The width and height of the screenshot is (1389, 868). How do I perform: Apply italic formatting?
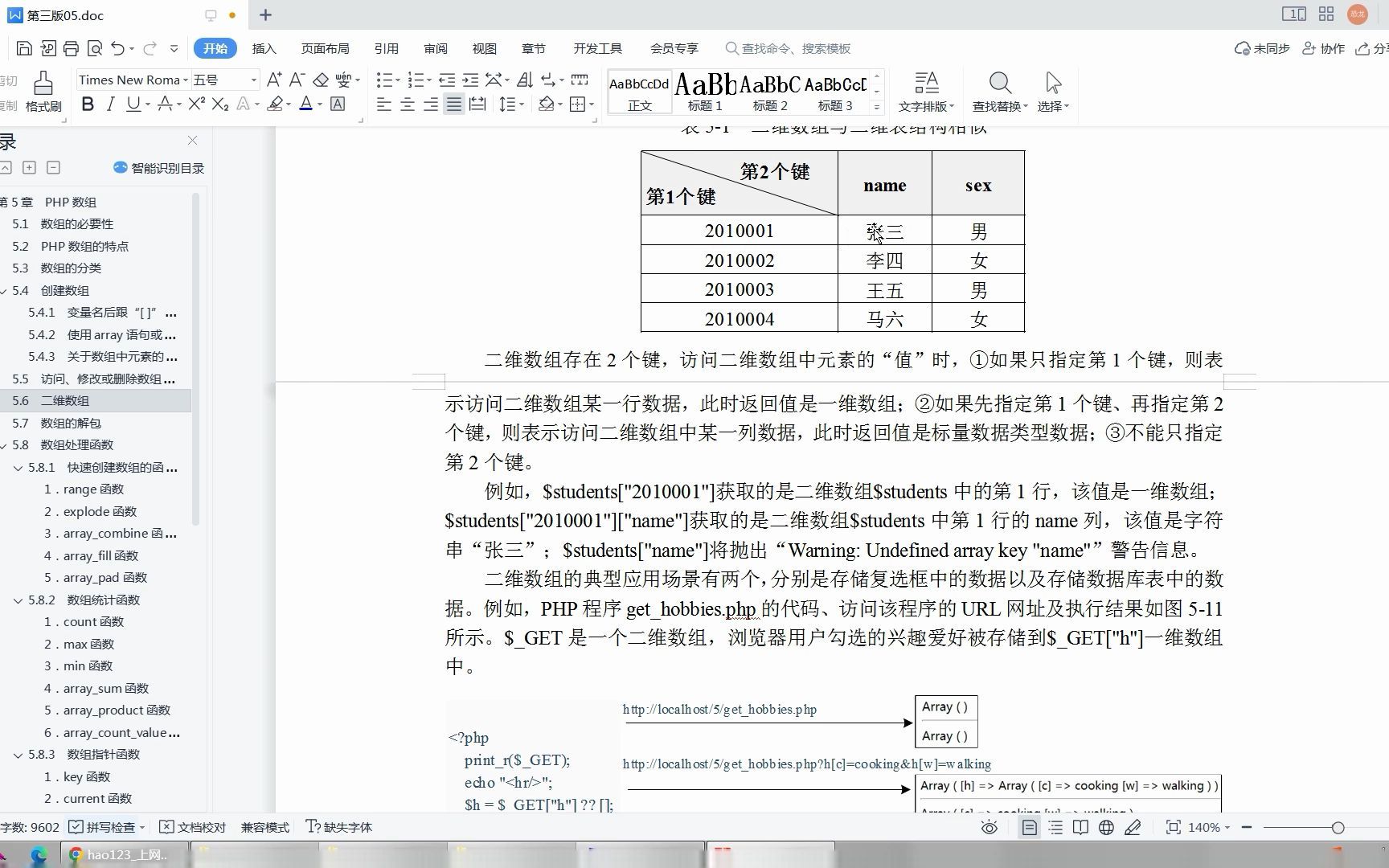click(111, 104)
